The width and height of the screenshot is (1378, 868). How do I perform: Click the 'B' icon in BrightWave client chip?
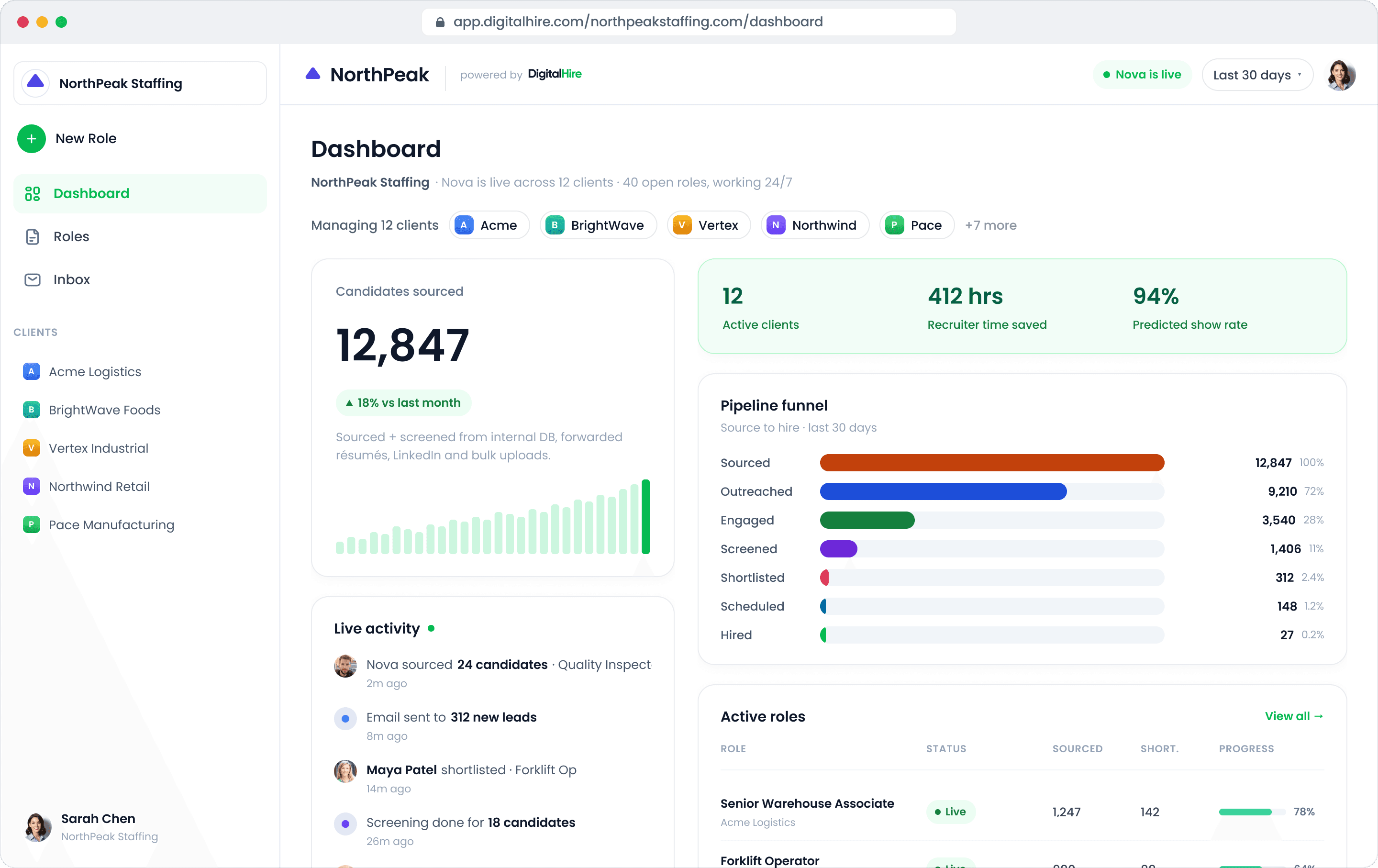555,225
